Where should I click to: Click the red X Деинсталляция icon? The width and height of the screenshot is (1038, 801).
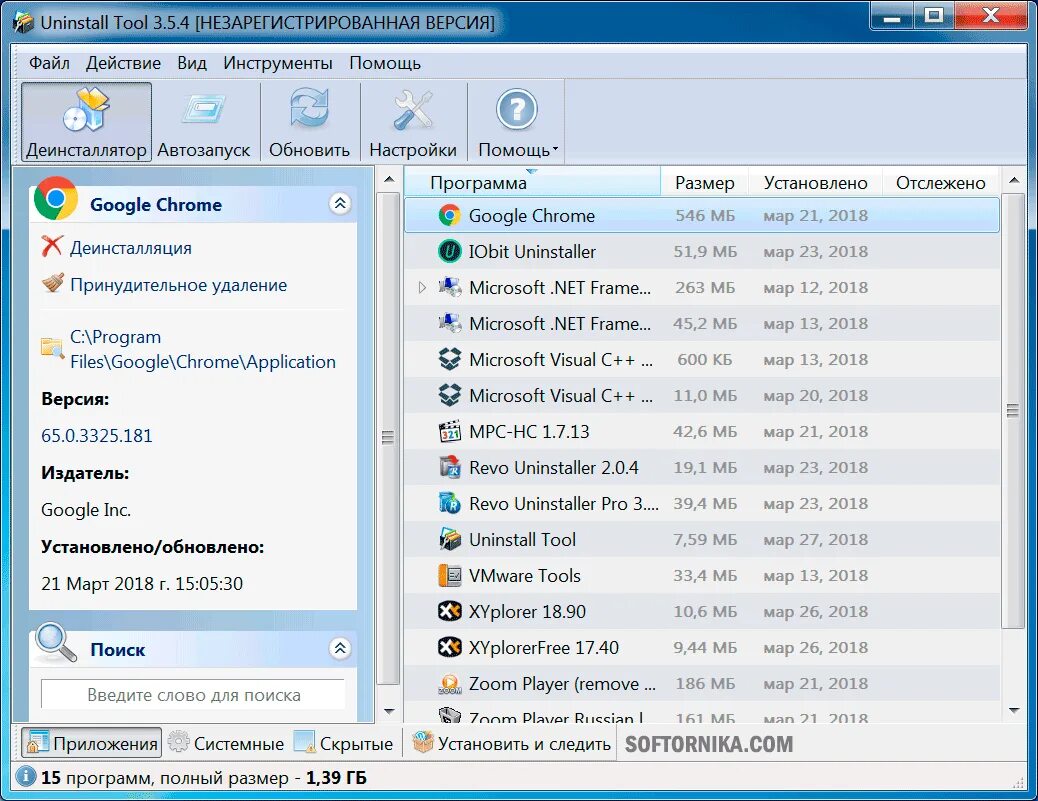pyautogui.click(x=52, y=246)
